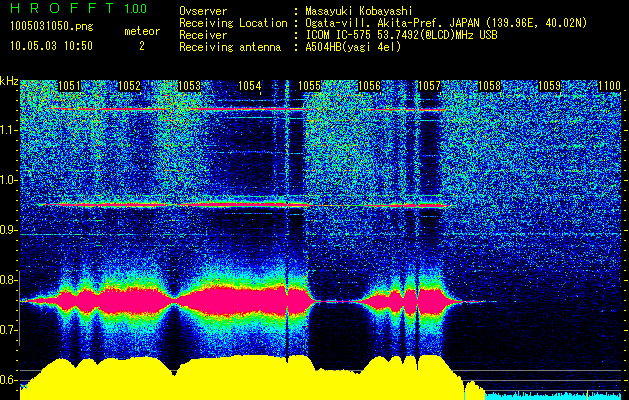Click the ICOM IC-575 receiver value
The width and height of the screenshot is (629, 400).
[401, 35]
